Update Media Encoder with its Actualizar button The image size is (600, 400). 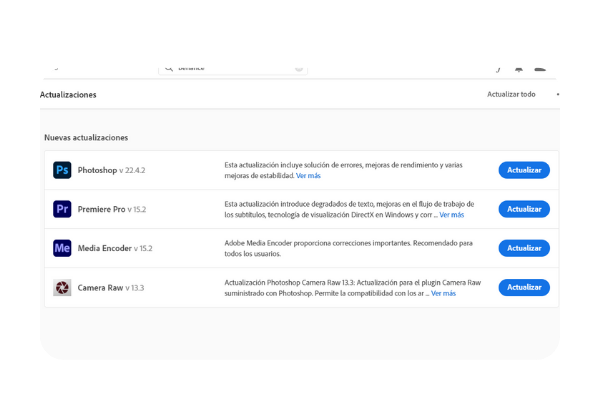(524, 248)
